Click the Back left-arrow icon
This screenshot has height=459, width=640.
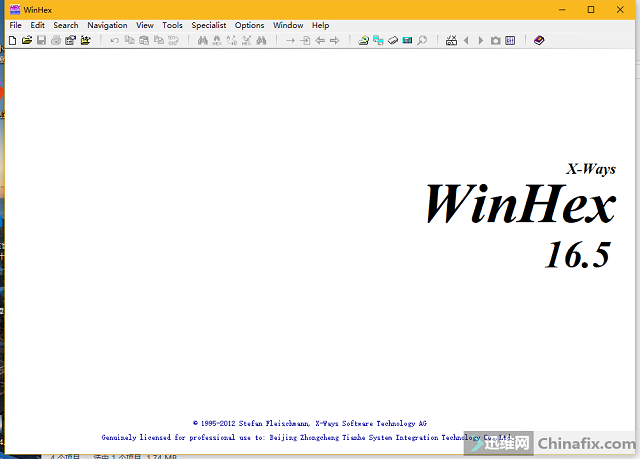(320, 40)
